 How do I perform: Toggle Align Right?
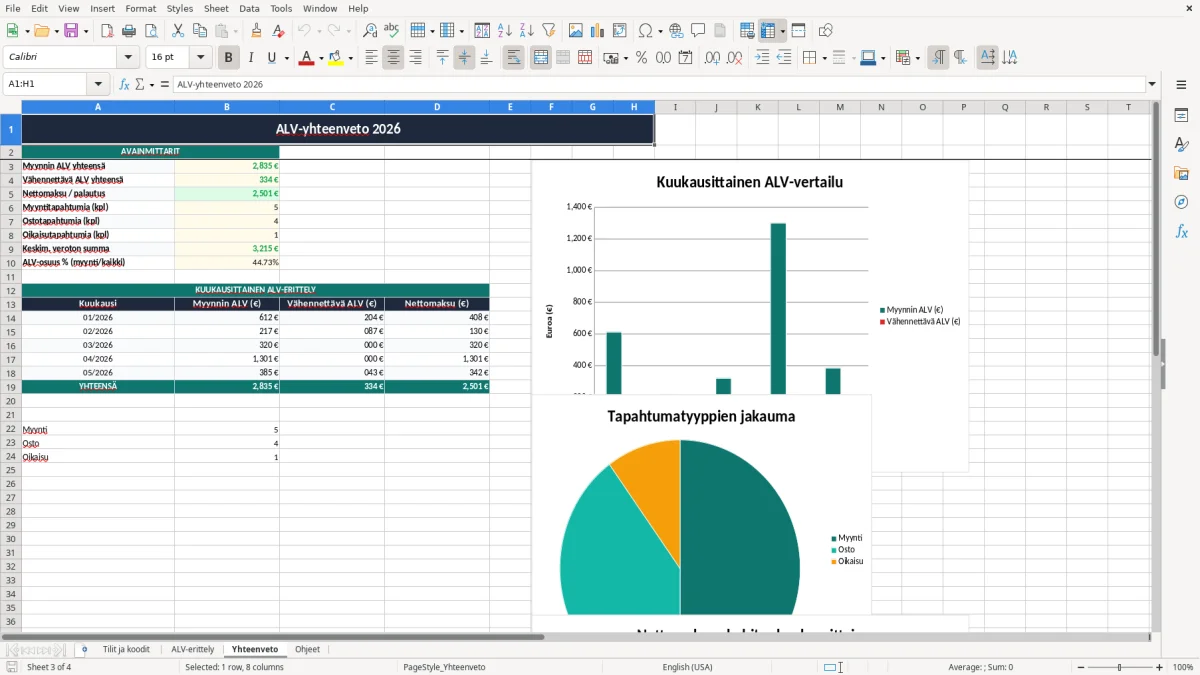click(415, 58)
